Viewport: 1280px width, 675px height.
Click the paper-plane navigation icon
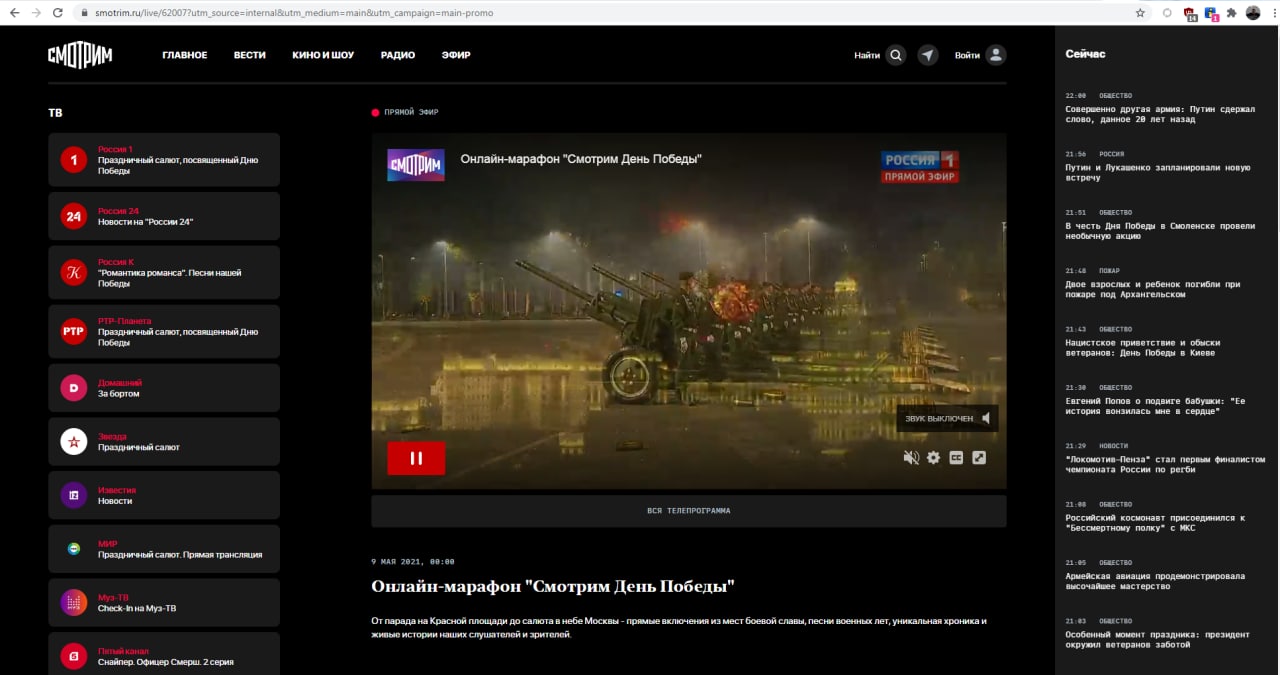(929, 55)
